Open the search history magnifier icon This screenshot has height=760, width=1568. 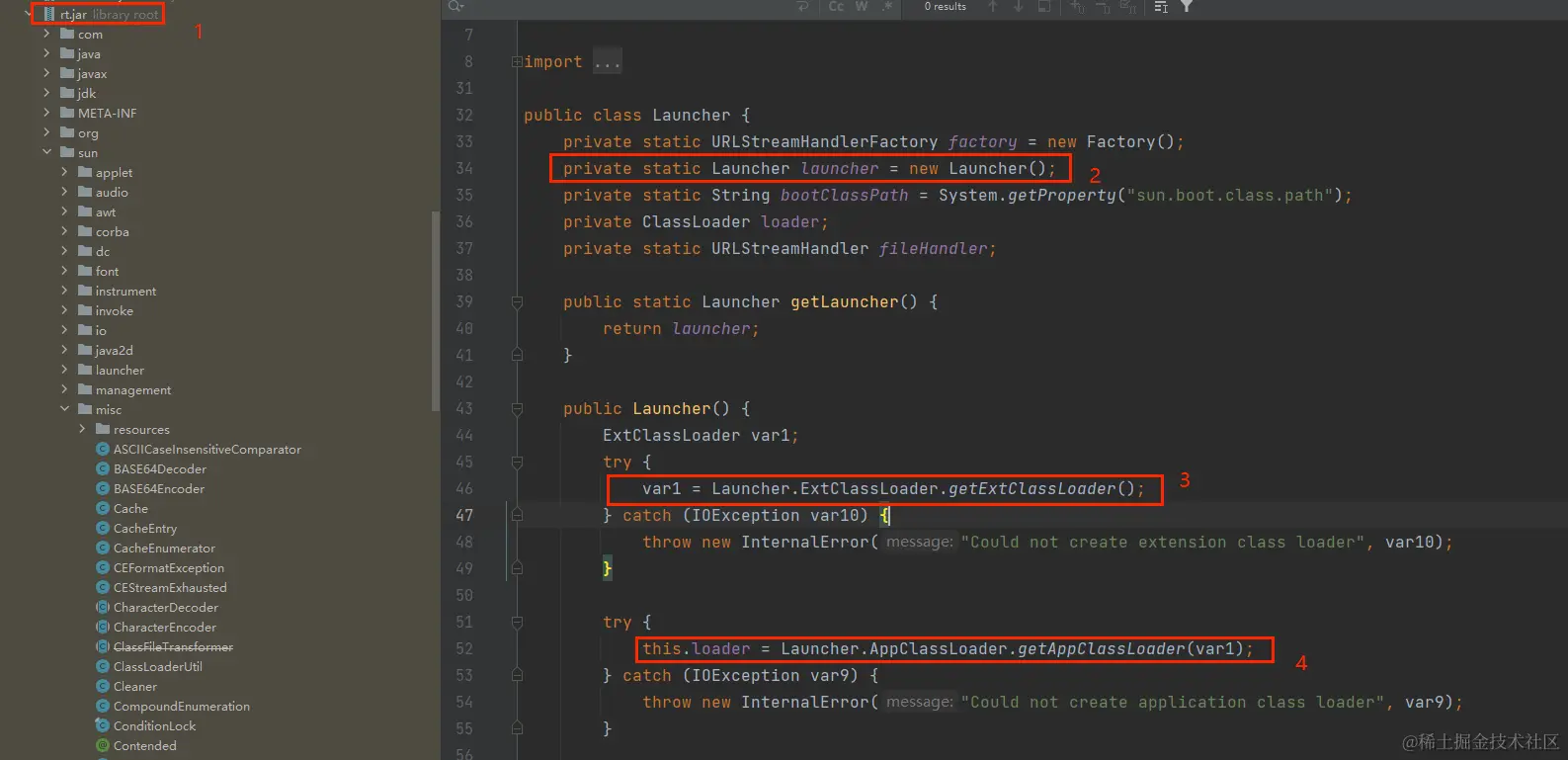455,6
